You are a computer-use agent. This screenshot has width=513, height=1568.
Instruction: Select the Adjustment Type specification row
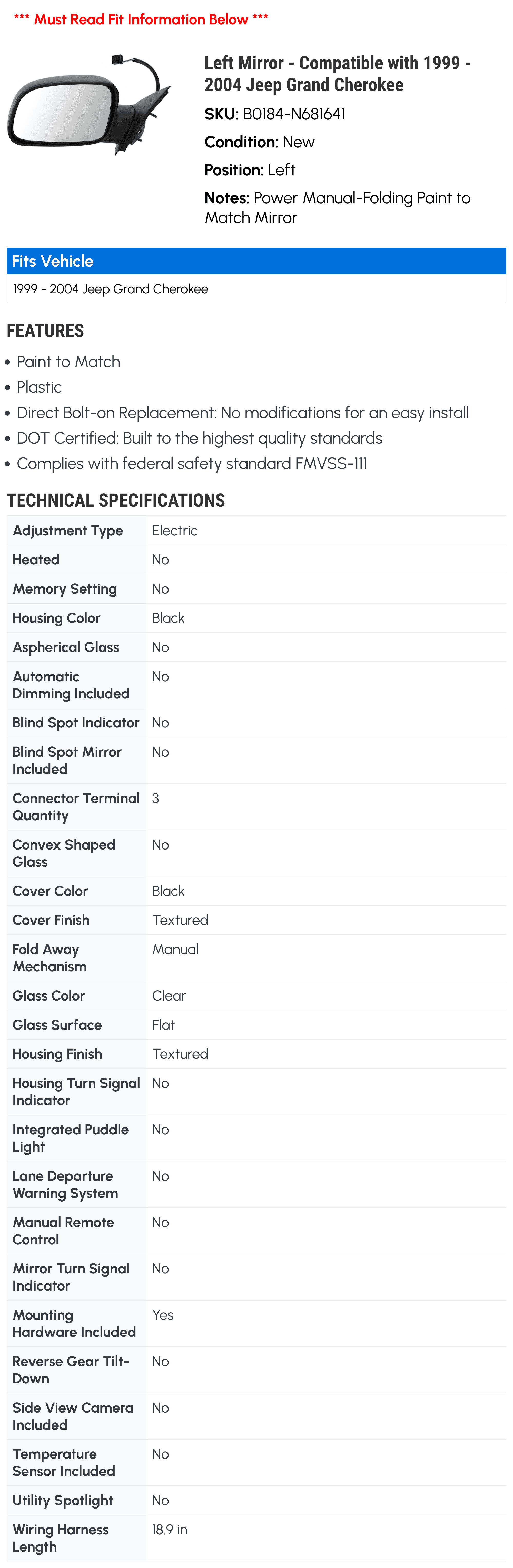256,531
